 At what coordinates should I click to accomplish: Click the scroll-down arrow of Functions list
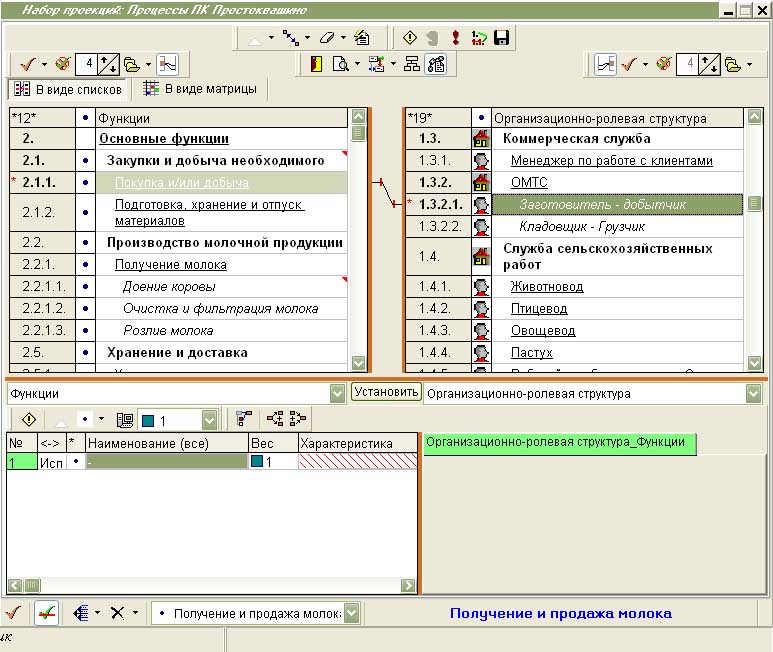[x=358, y=363]
